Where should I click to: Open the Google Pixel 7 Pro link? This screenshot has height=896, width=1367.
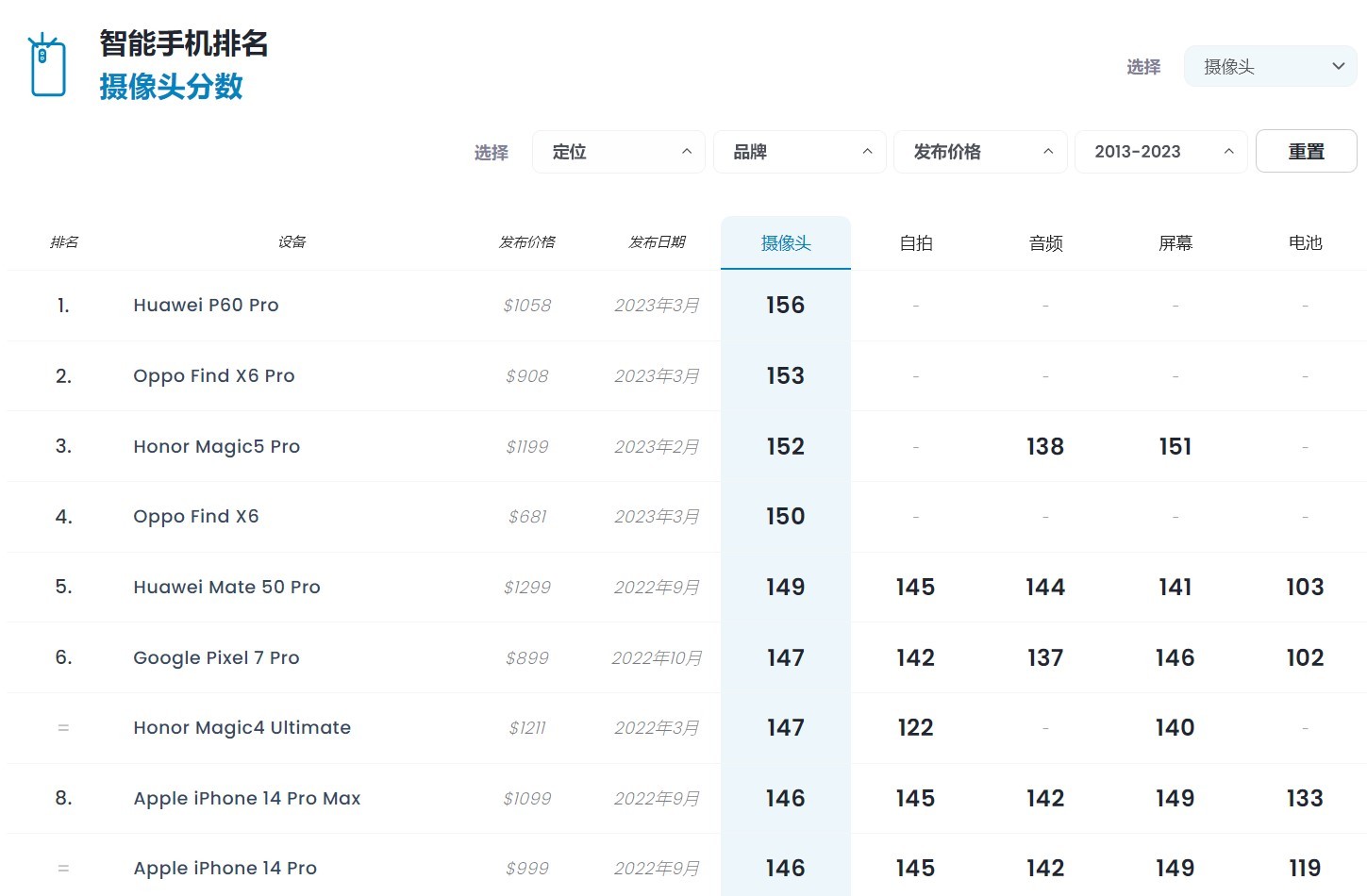(x=216, y=657)
